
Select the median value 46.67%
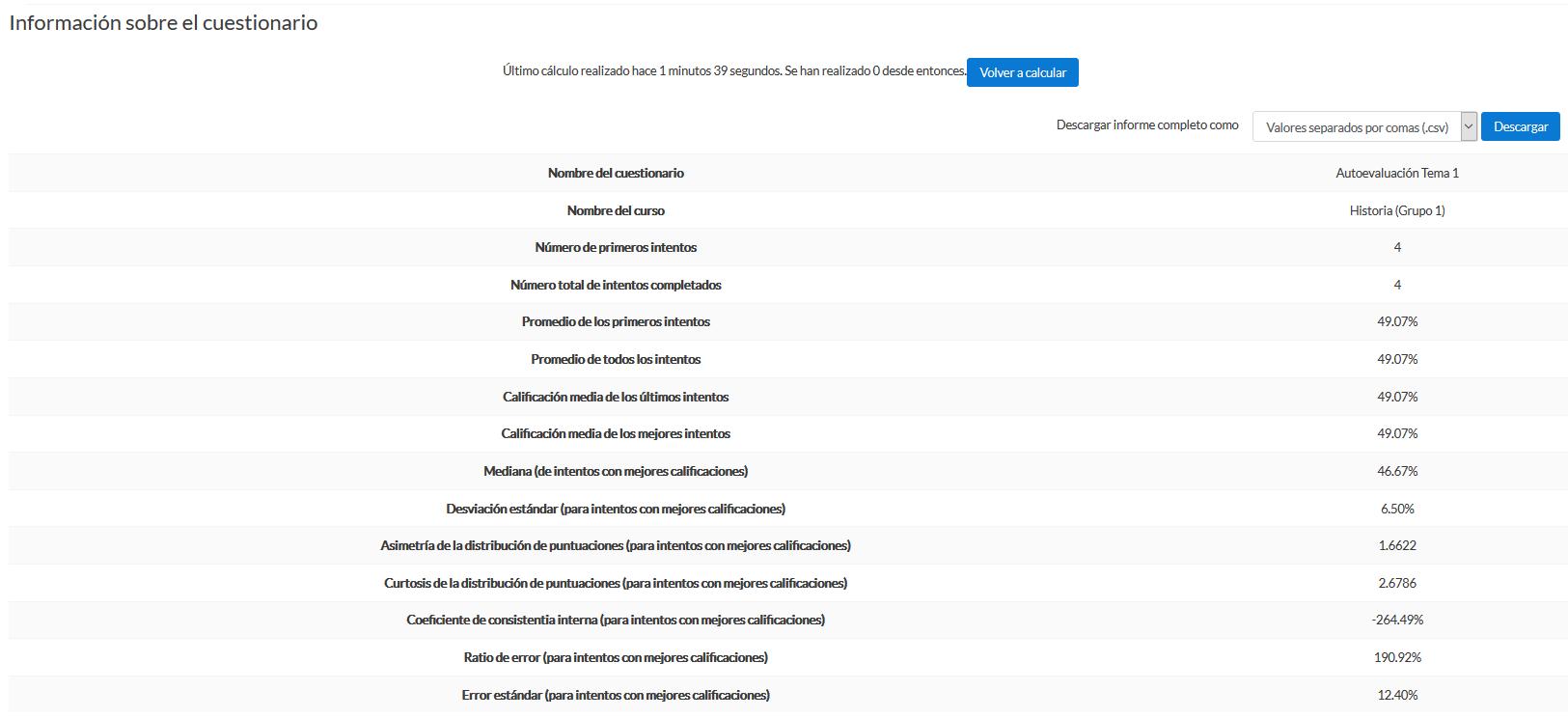pyautogui.click(x=1397, y=471)
